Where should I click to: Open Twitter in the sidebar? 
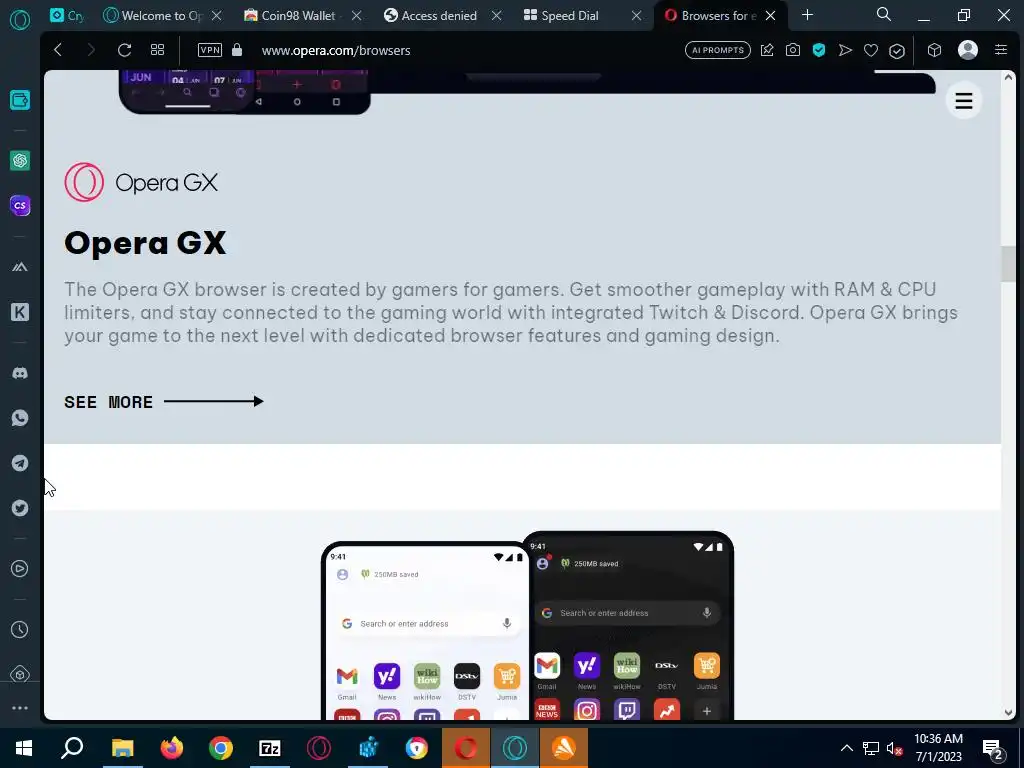pos(20,508)
